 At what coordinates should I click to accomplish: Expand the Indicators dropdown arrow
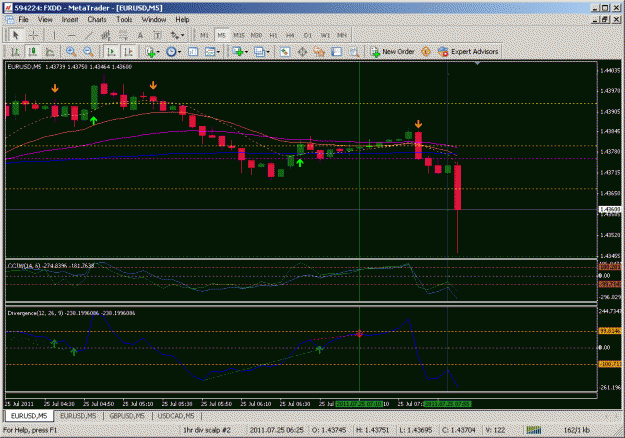pos(158,52)
